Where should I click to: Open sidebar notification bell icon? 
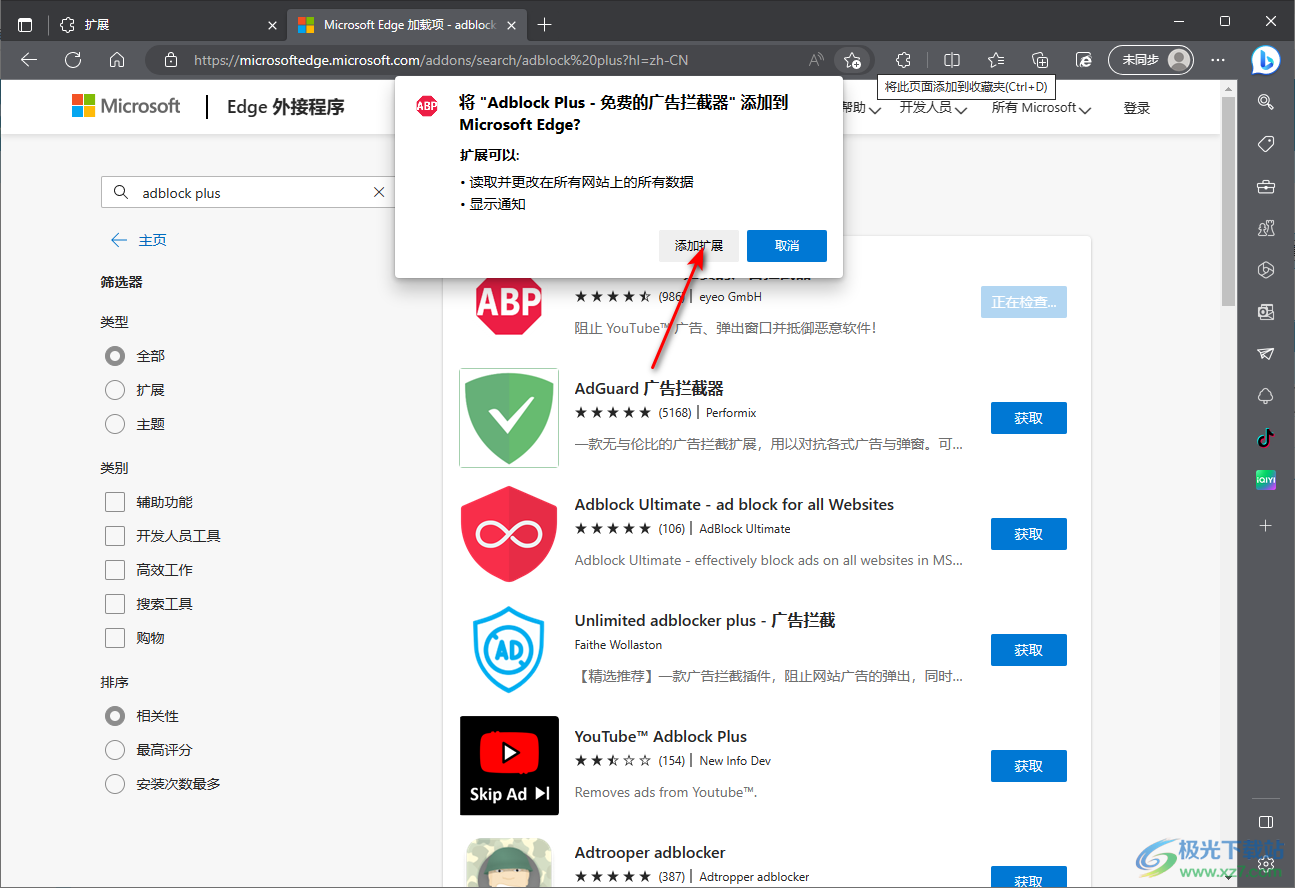pyautogui.click(x=1265, y=396)
